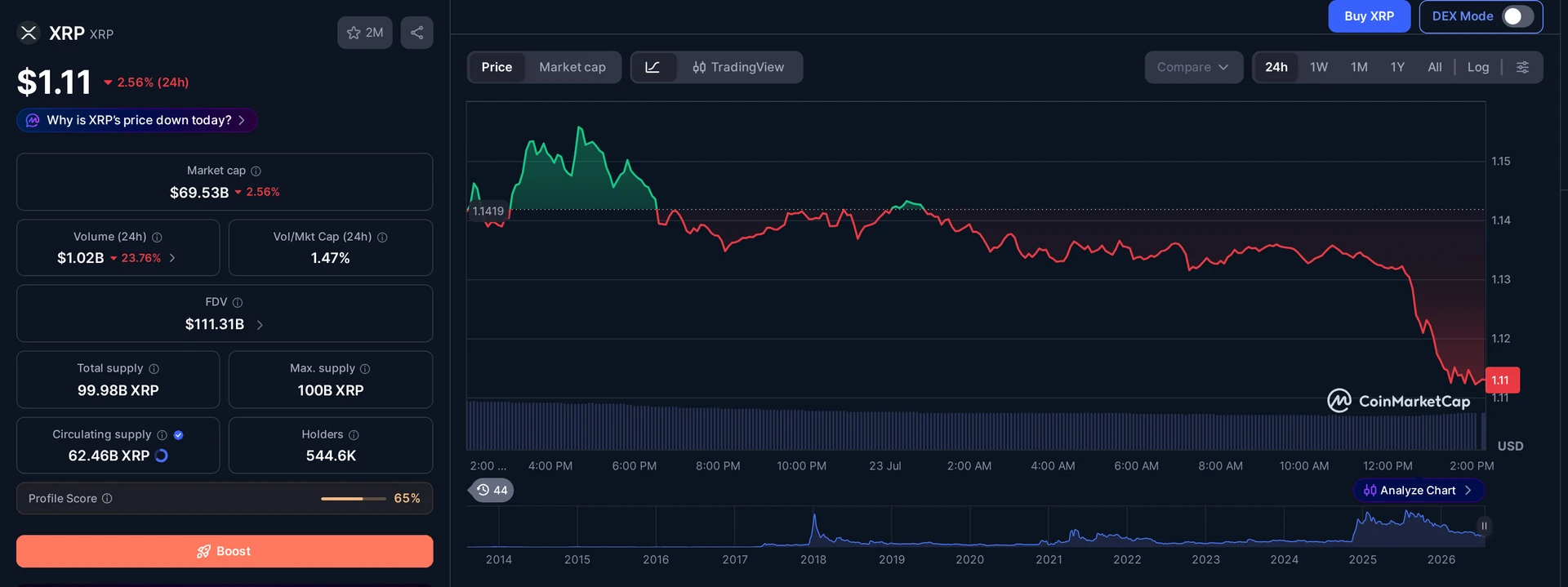1568x587 pixels.
Task: Click the Profile Score progress bar
Action: (x=354, y=498)
